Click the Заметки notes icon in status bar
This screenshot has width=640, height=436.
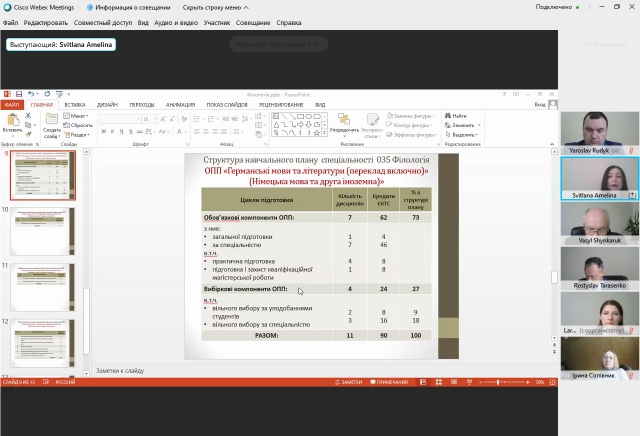coord(350,382)
